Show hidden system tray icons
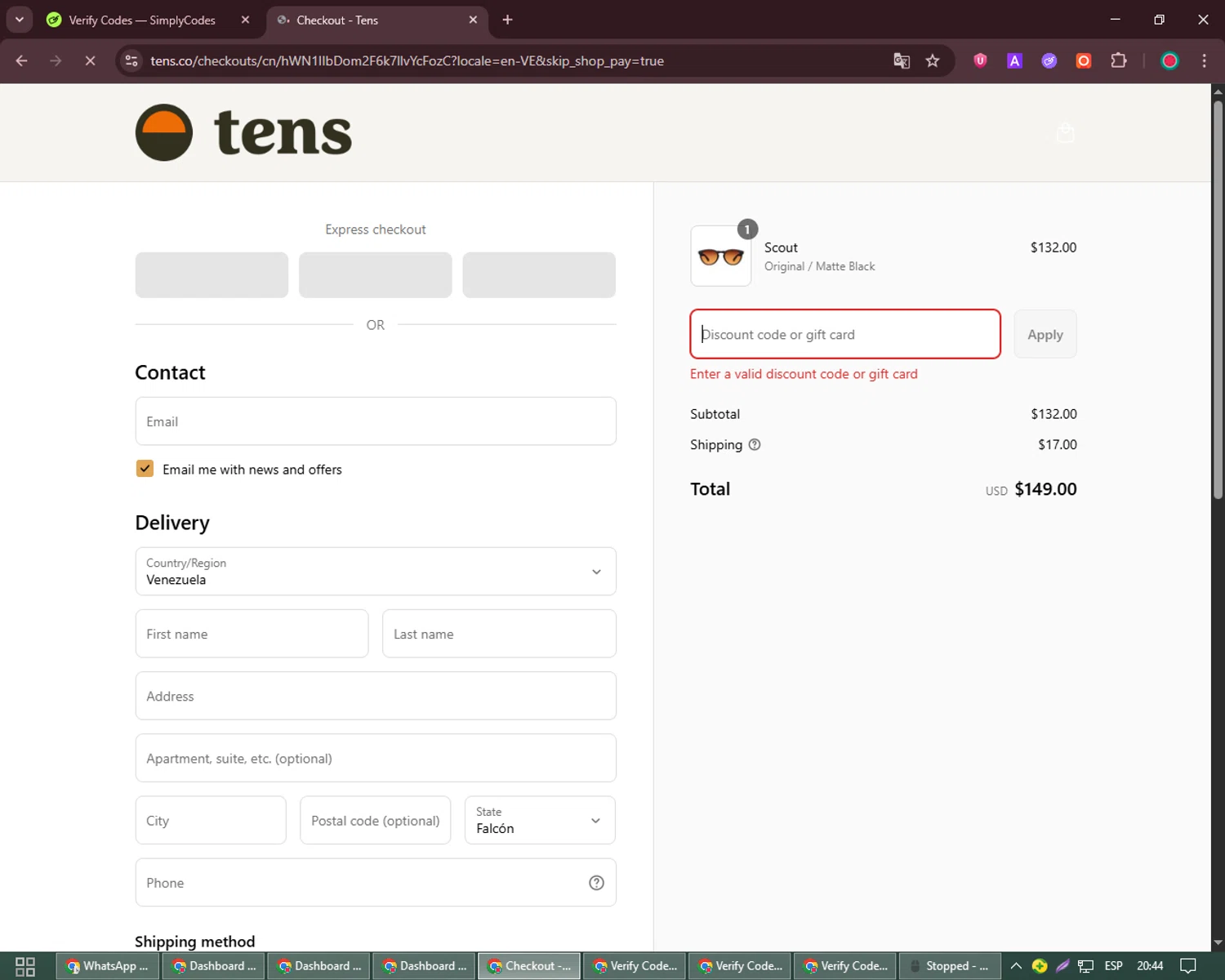This screenshot has height=980, width=1225. (1016, 966)
